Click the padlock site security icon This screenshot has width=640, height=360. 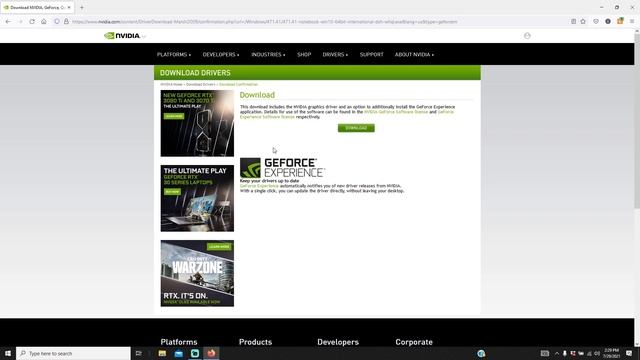click(x=66, y=22)
